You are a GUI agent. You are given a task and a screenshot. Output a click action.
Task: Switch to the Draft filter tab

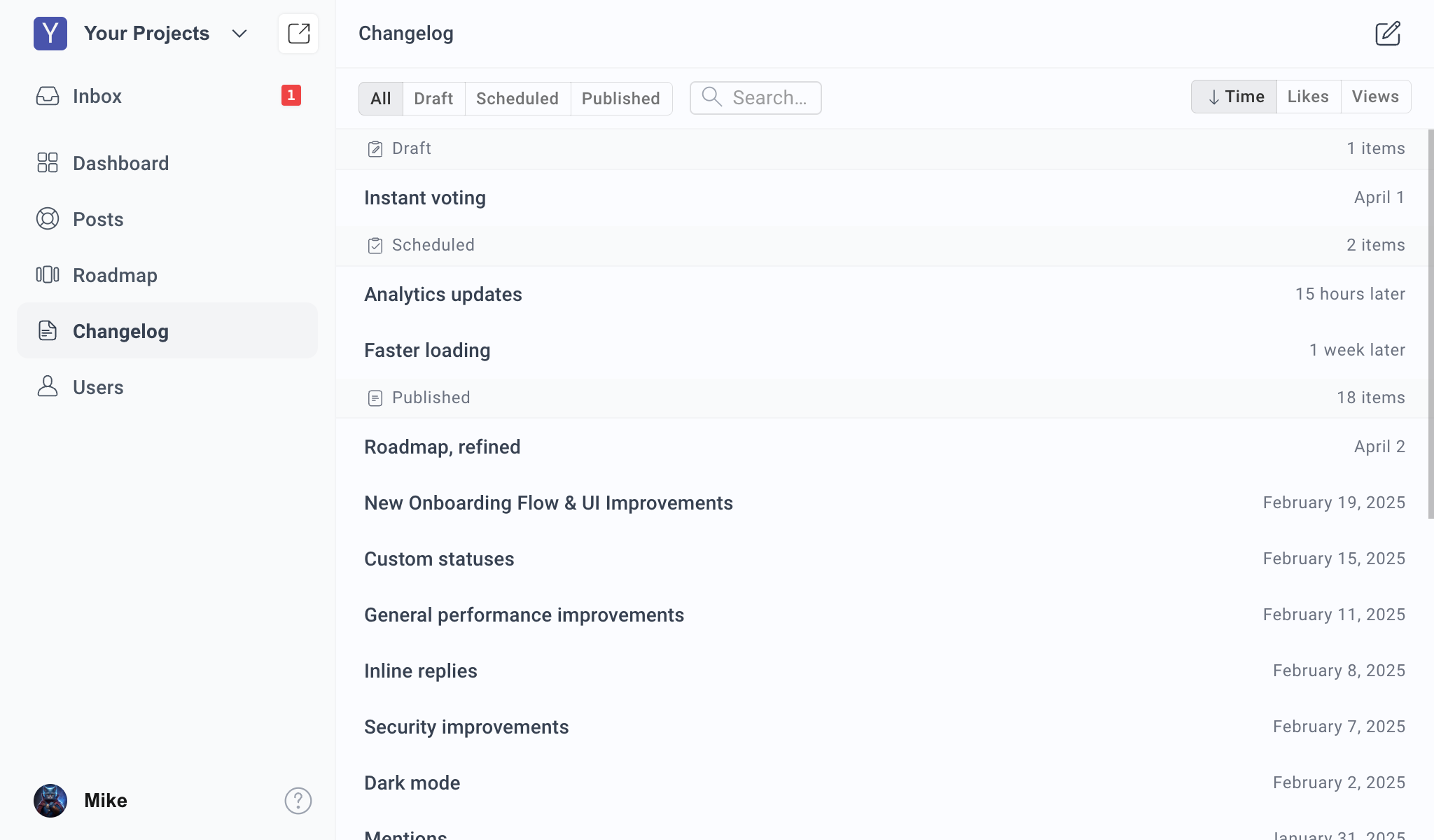pos(433,98)
